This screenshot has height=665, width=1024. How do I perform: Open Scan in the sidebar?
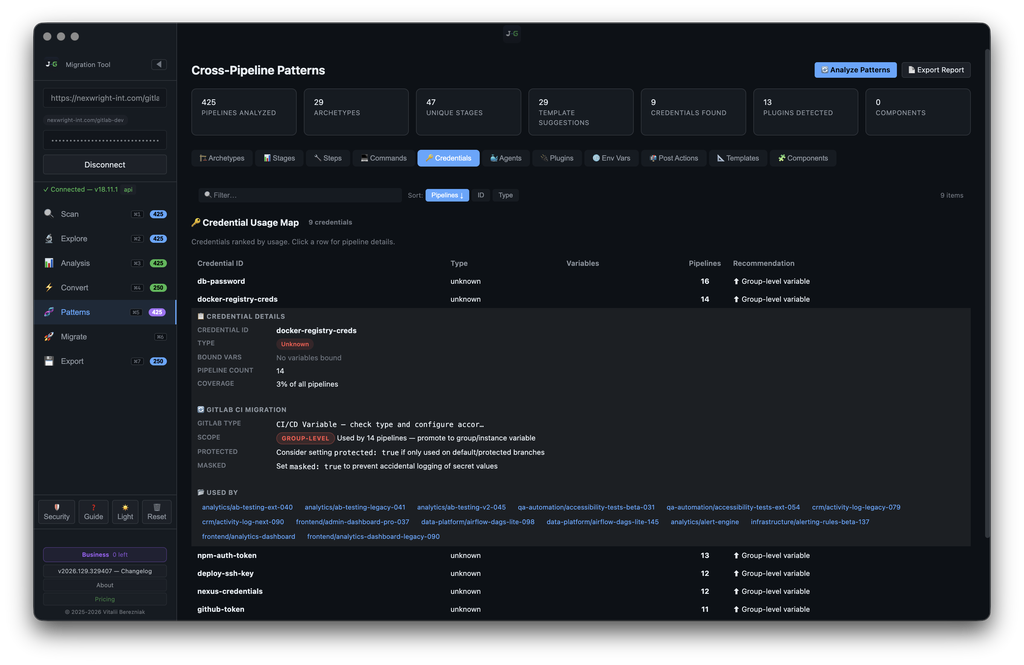104,214
